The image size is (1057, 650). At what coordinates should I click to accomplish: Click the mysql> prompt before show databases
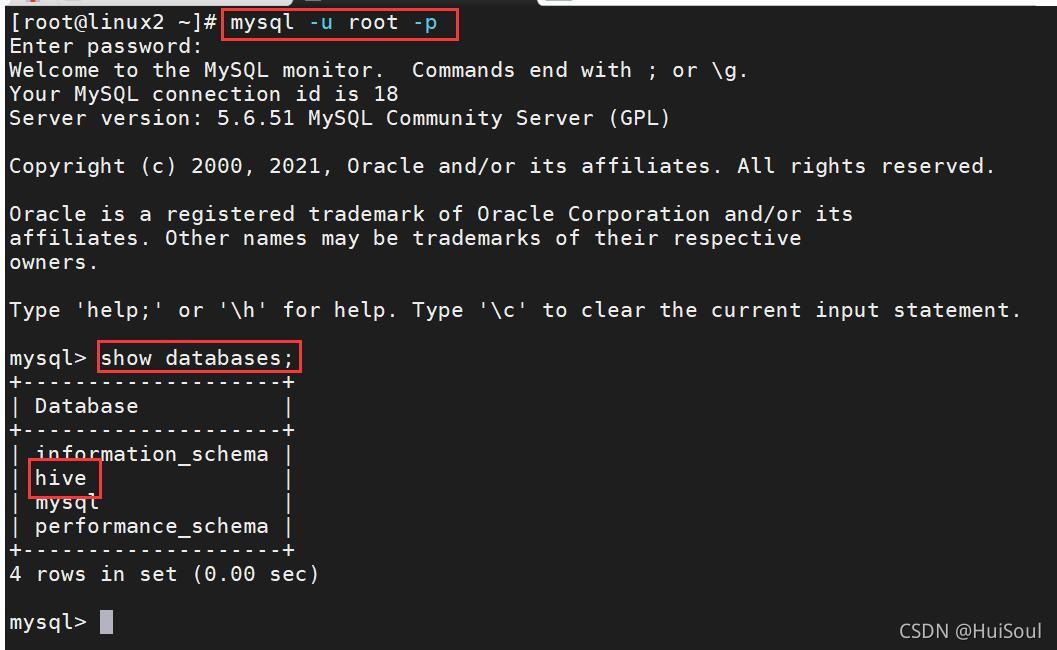tap(48, 358)
